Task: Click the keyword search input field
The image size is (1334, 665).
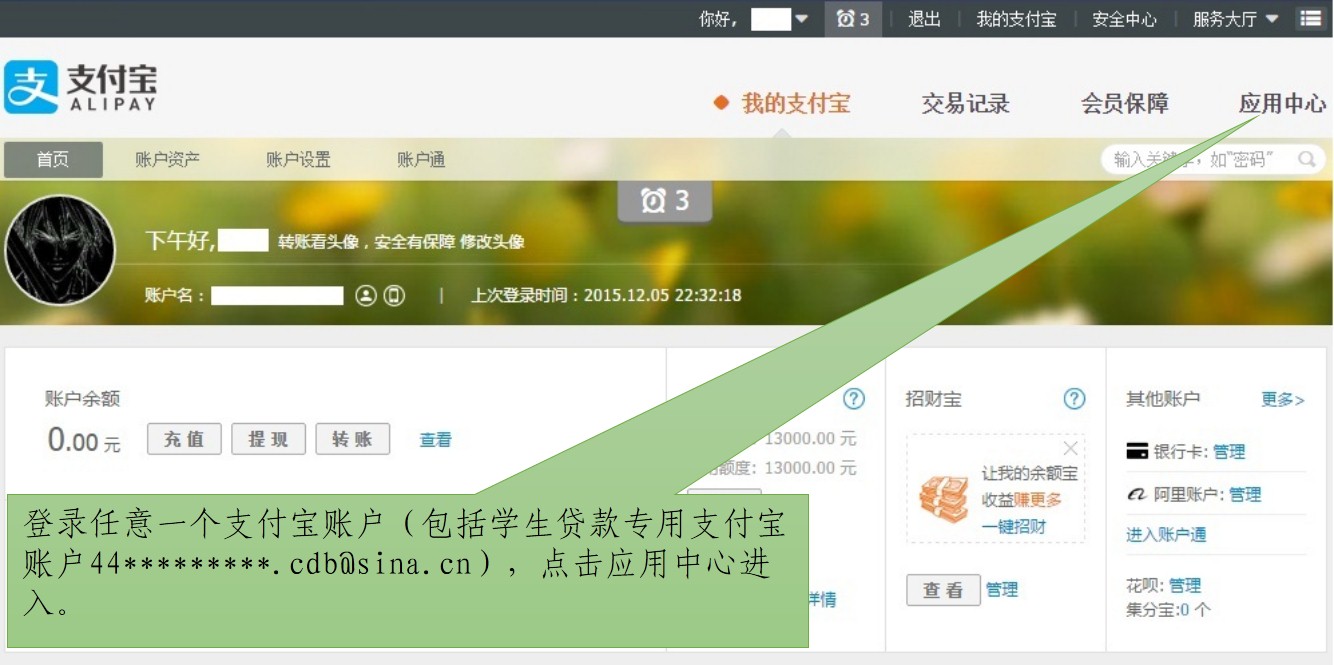Action: [1200, 159]
